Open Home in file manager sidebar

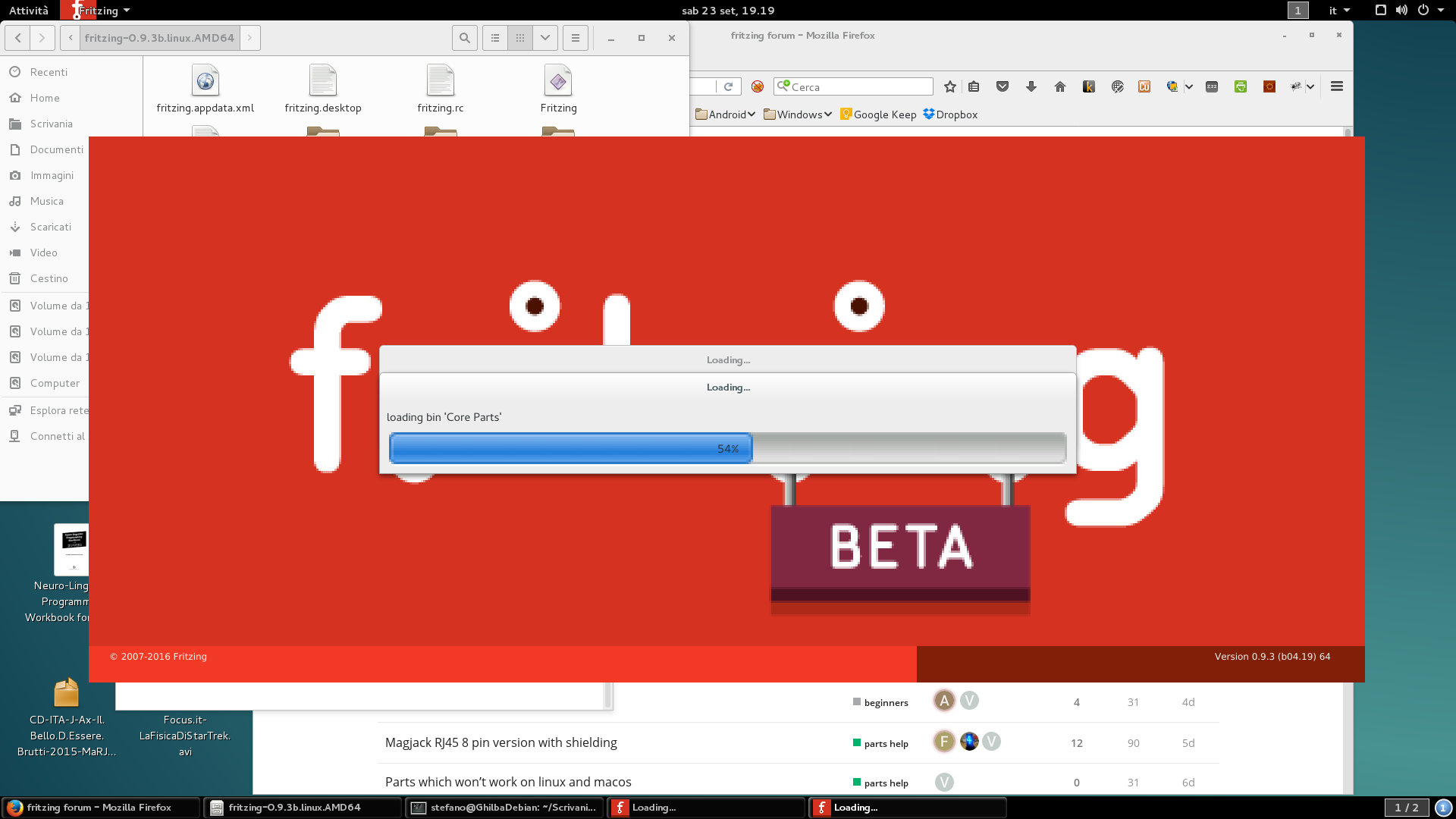[x=45, y=98]
